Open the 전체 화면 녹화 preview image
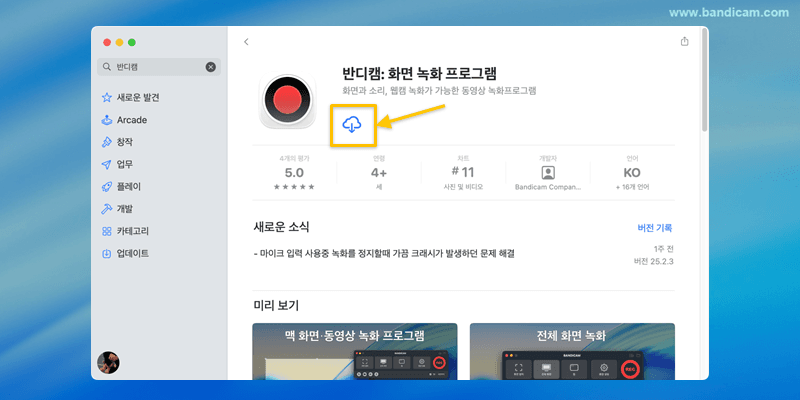Image resolution: width=800 pixels, height=400 pixels. click(572, 351)
